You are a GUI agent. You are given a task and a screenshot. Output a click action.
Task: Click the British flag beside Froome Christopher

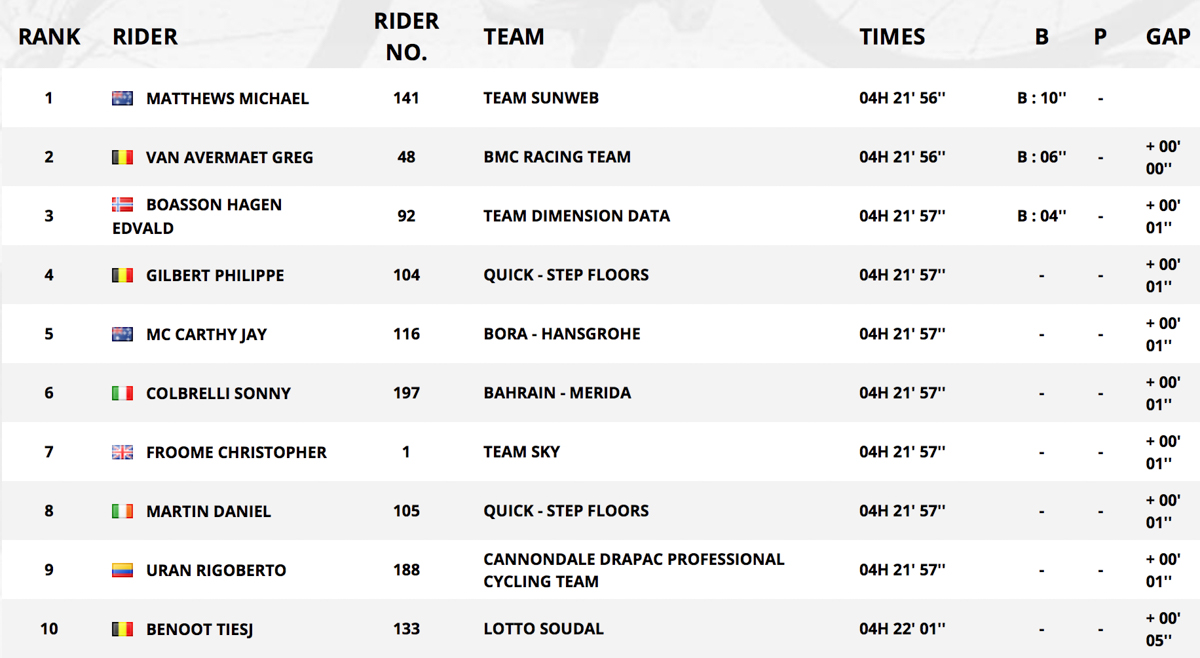click(x=122, y=452)
